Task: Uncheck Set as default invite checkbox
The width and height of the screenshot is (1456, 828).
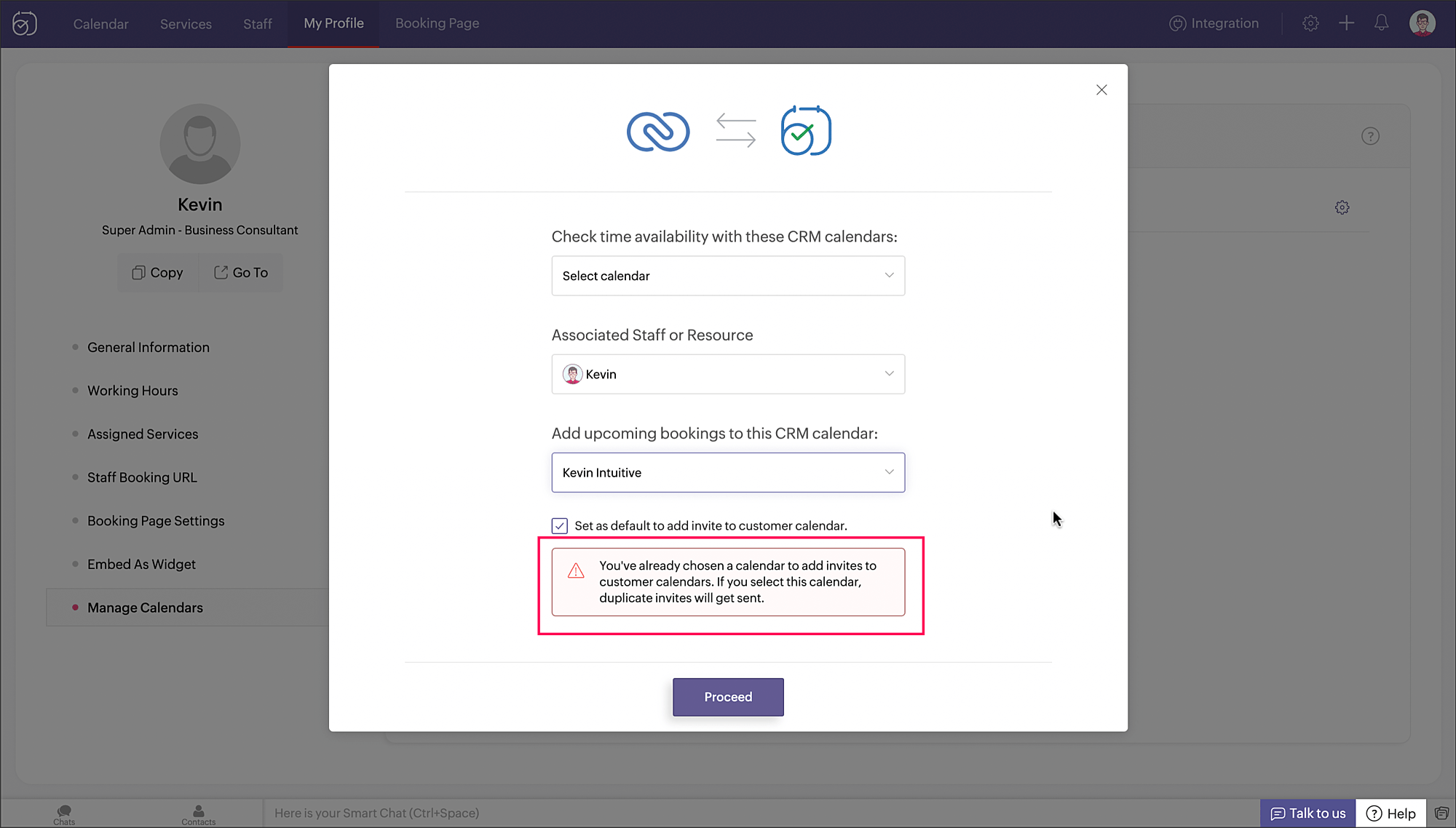Action: (x=559, y=525)
